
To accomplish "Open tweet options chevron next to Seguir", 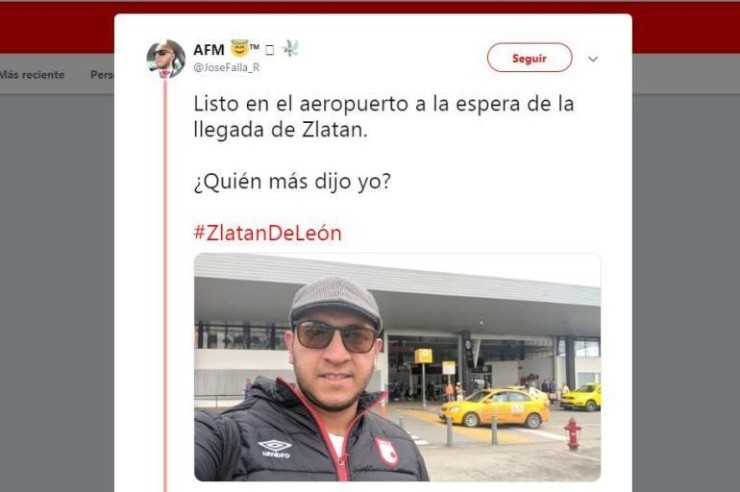I will tap(593, 59).
